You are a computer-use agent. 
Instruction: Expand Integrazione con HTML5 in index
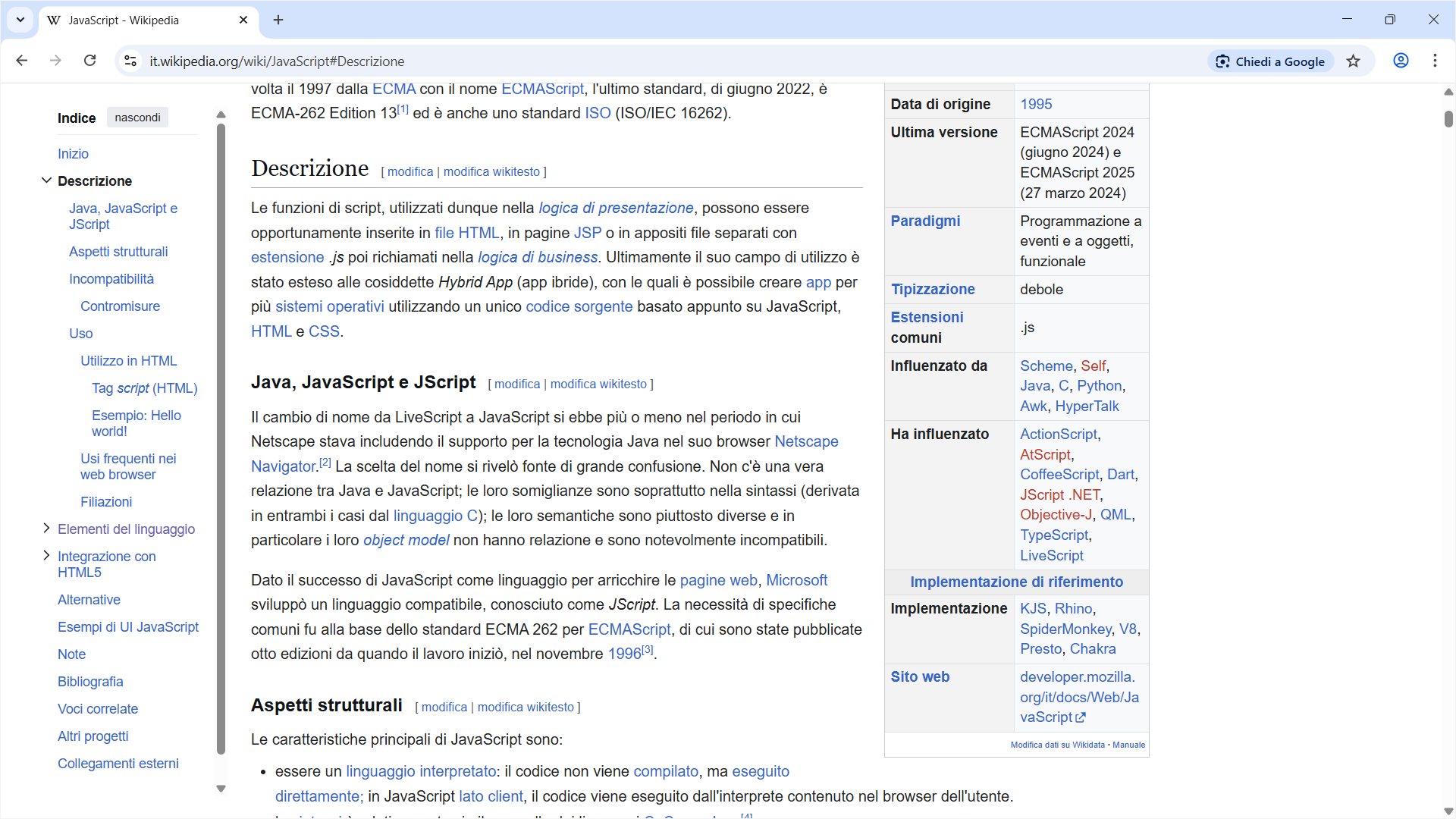[x=46, y=556]
